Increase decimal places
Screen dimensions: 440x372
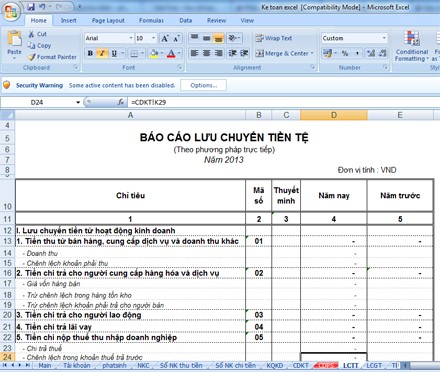click(x=371, y=53)
